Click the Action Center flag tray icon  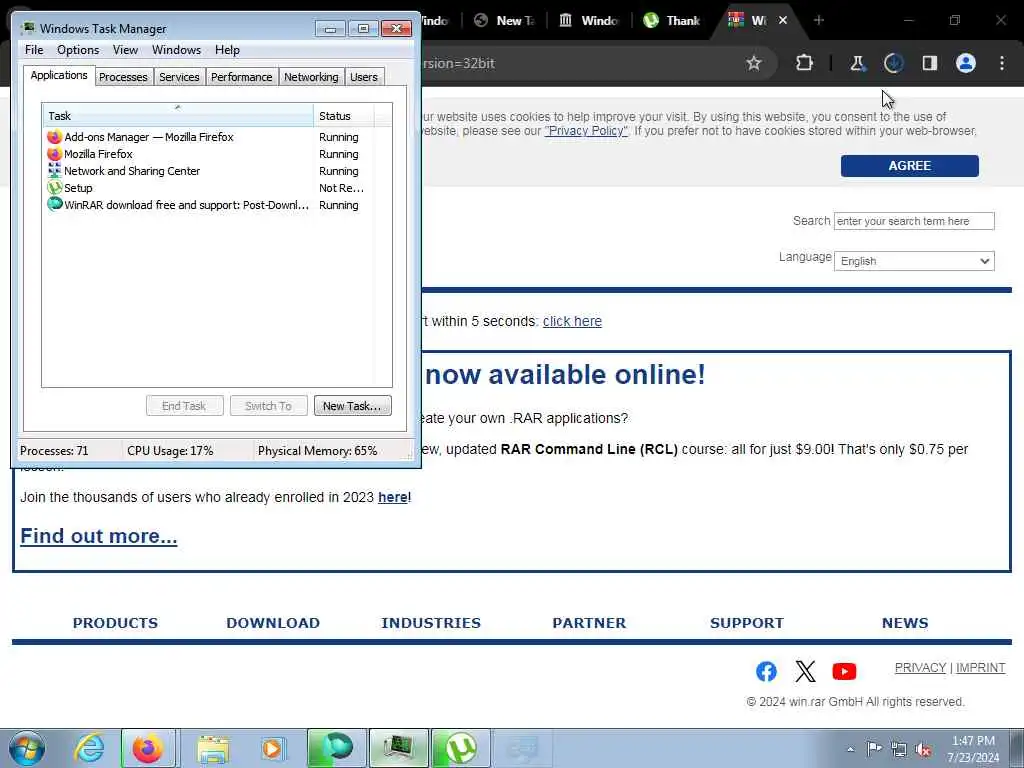[874, 749]
